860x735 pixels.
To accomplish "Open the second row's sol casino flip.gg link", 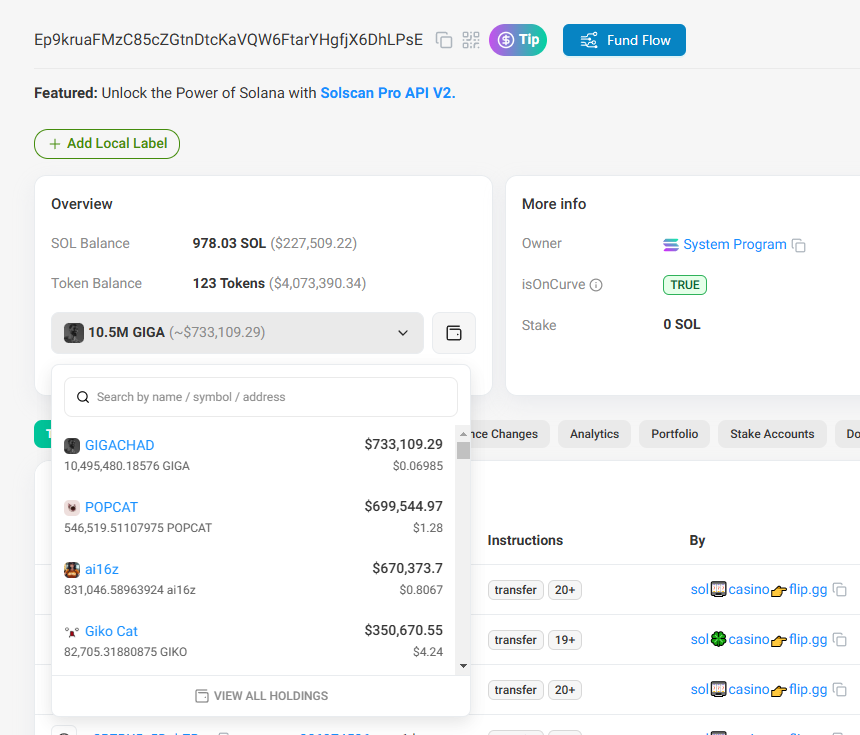I will pos(759,640).
